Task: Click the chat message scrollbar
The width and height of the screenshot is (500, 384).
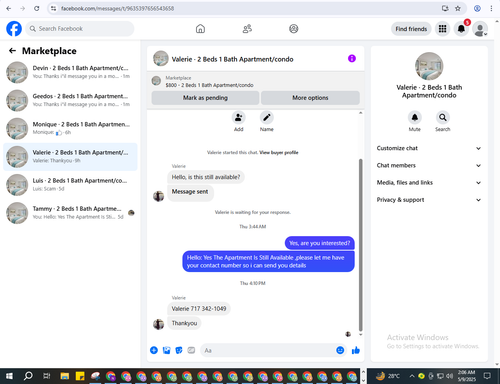Action: [360, 245]
